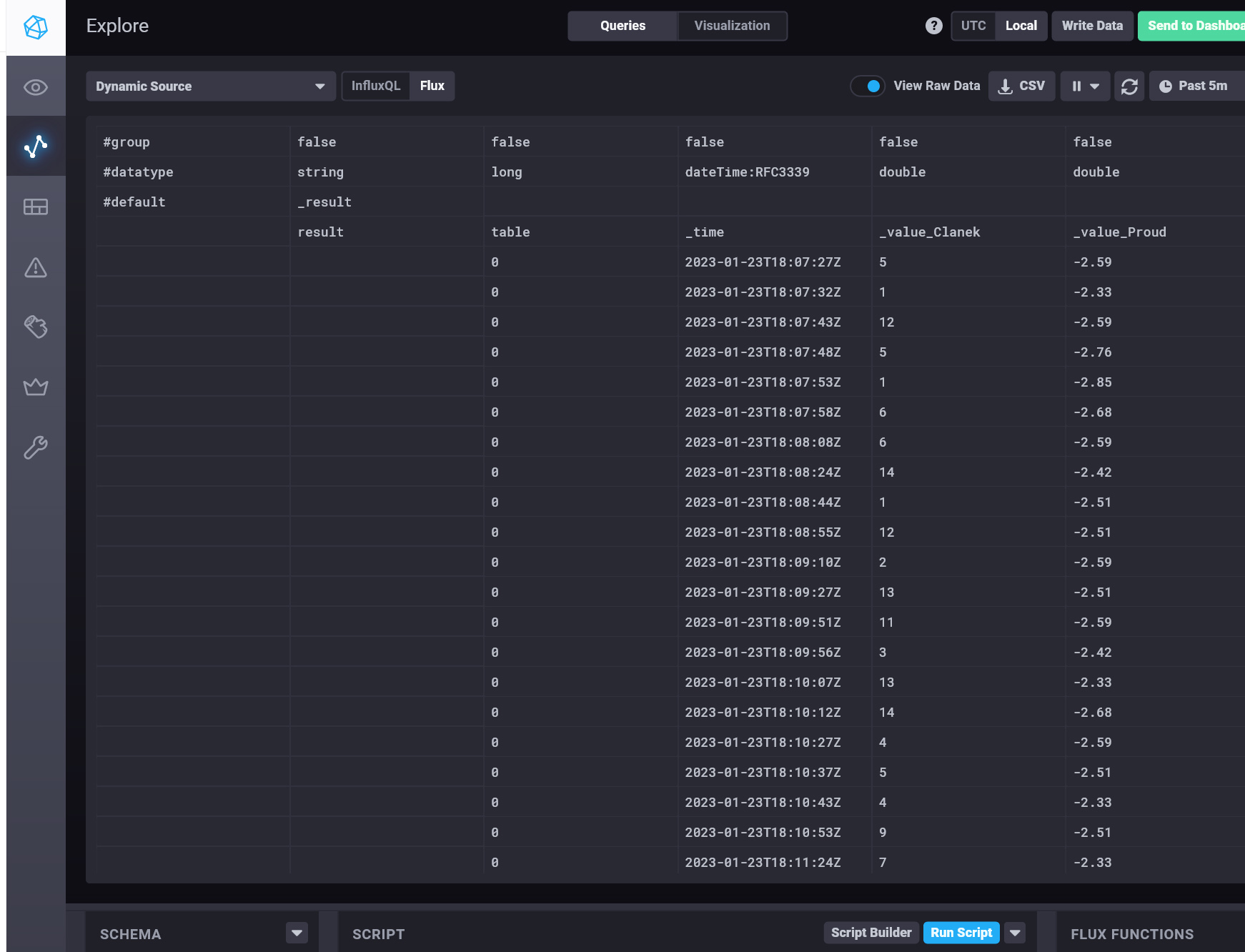Select the Queries tab
Screen dimensions: 1245x952
click(x=622, y=26)
